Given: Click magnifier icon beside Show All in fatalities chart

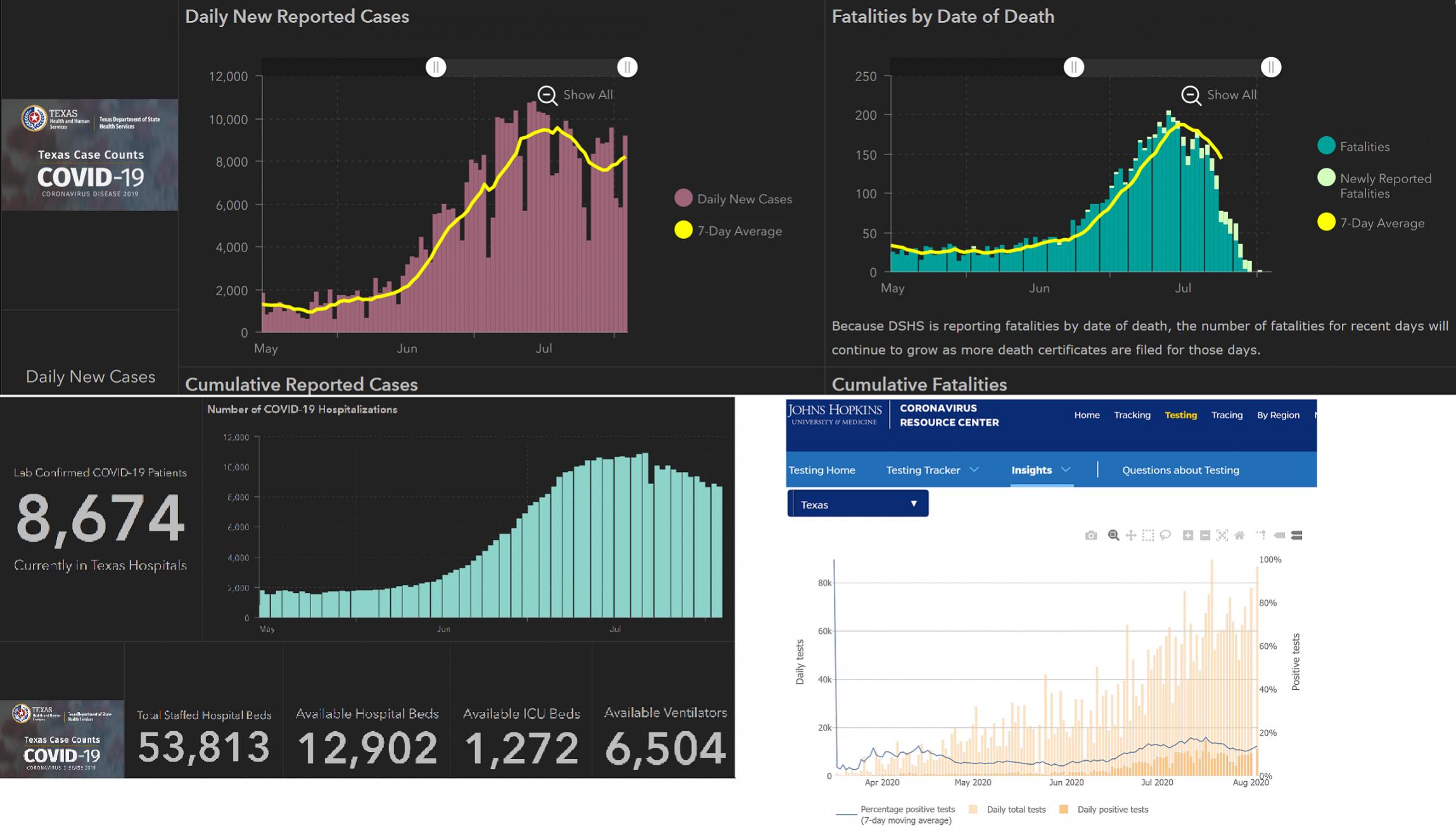Looking at the screenshot, I should click(x=1191, y=96).
